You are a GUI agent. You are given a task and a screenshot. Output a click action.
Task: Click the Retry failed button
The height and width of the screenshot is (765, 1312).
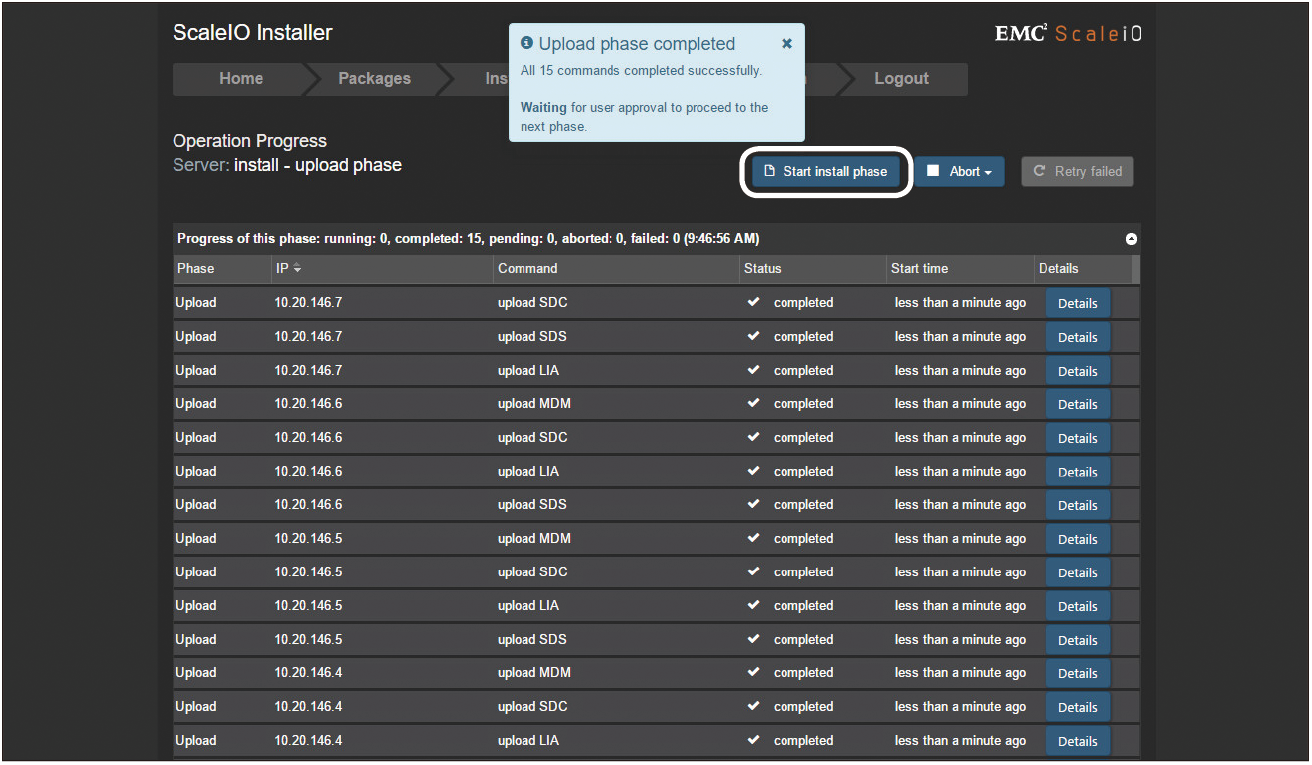point(1077,171)
